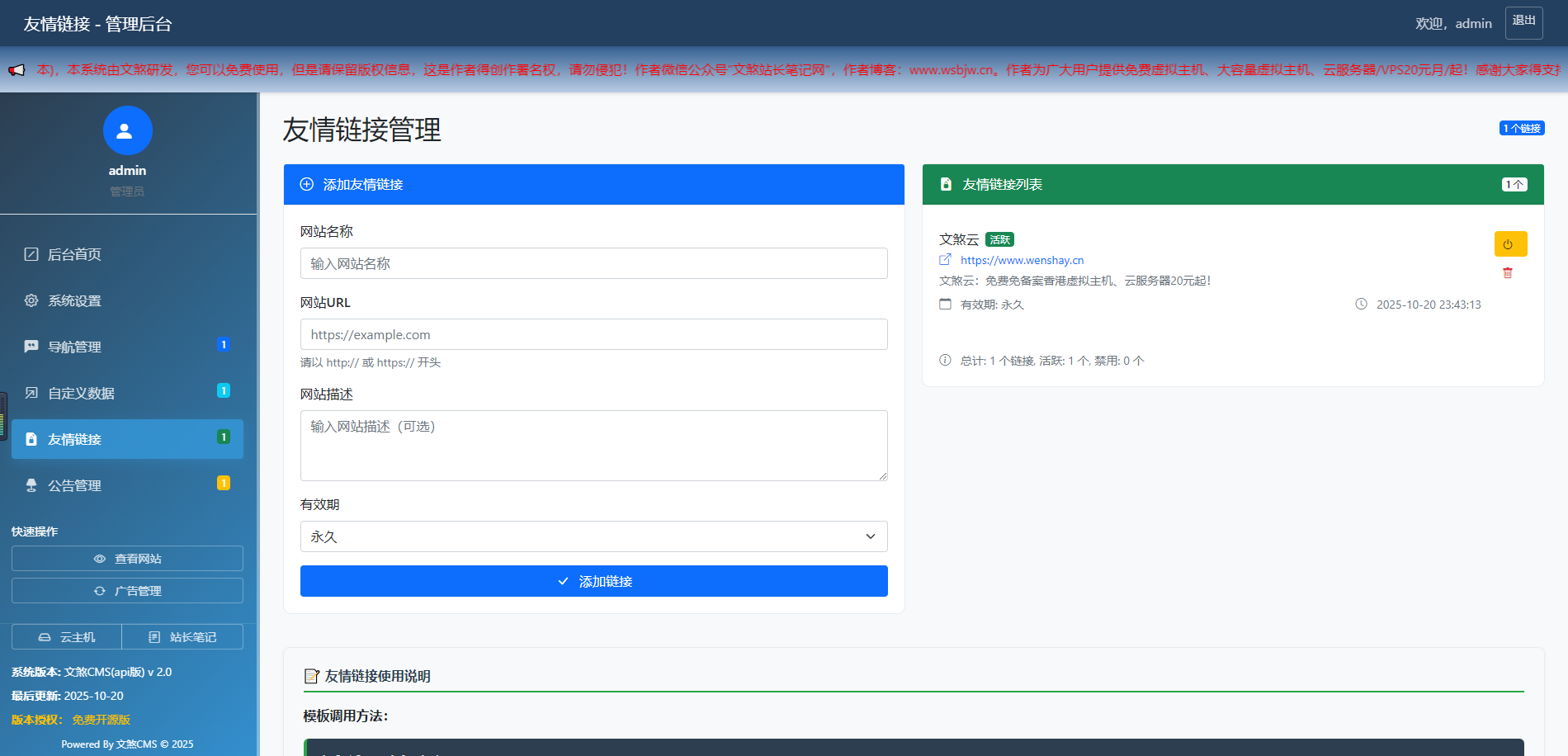Click the external link icon beside wenshay URL
Image resolution: width=1568 pixels, height=756 pixels.
(945, 260)
